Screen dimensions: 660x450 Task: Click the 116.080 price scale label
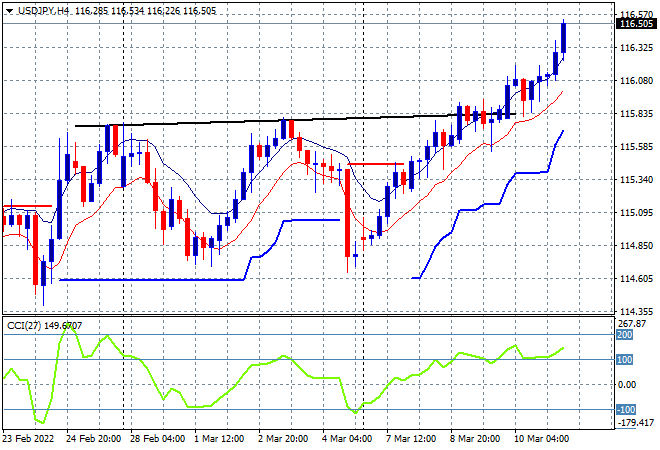636,80
